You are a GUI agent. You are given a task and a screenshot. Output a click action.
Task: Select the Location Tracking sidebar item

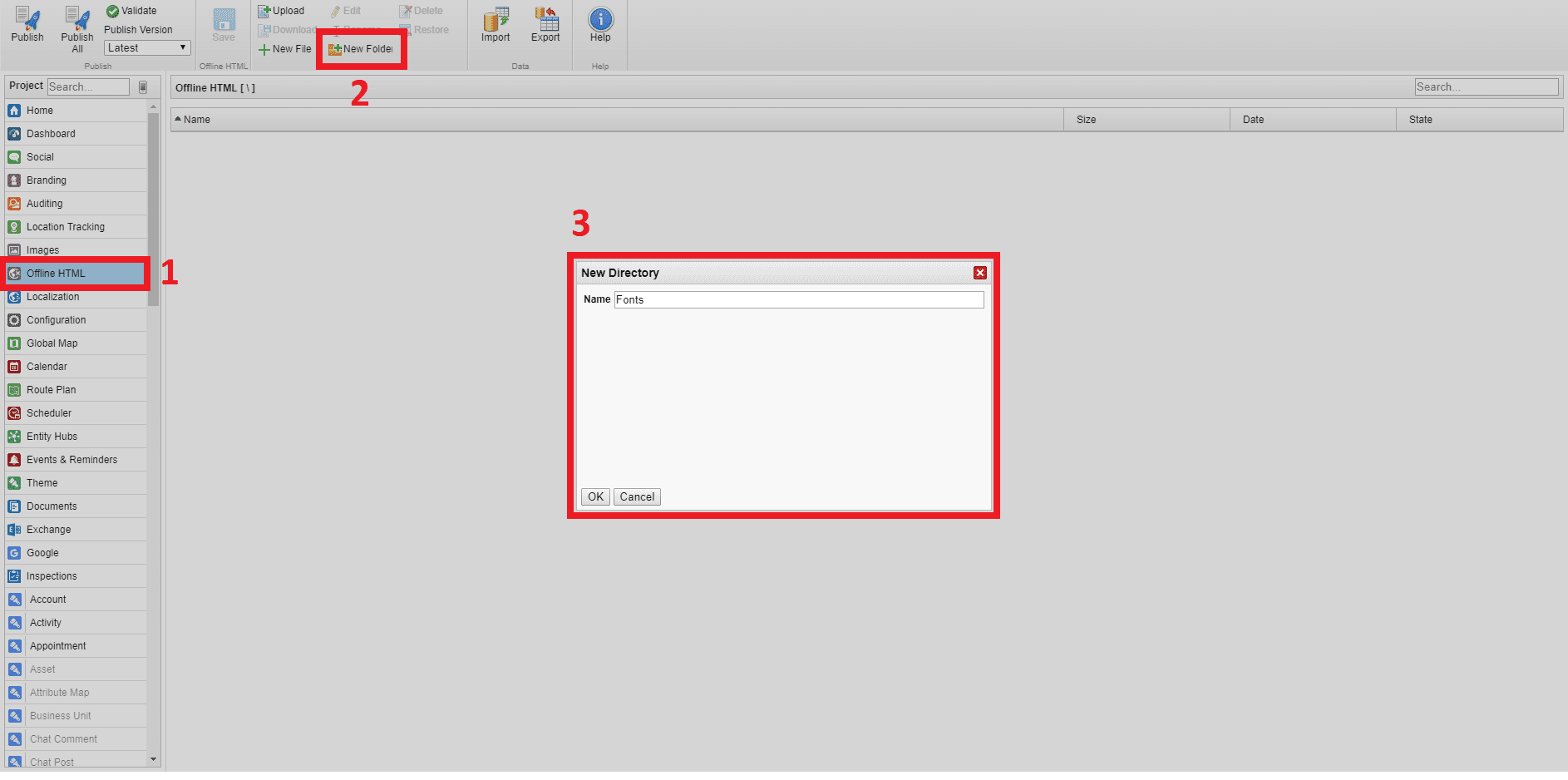tap(66, 226)
